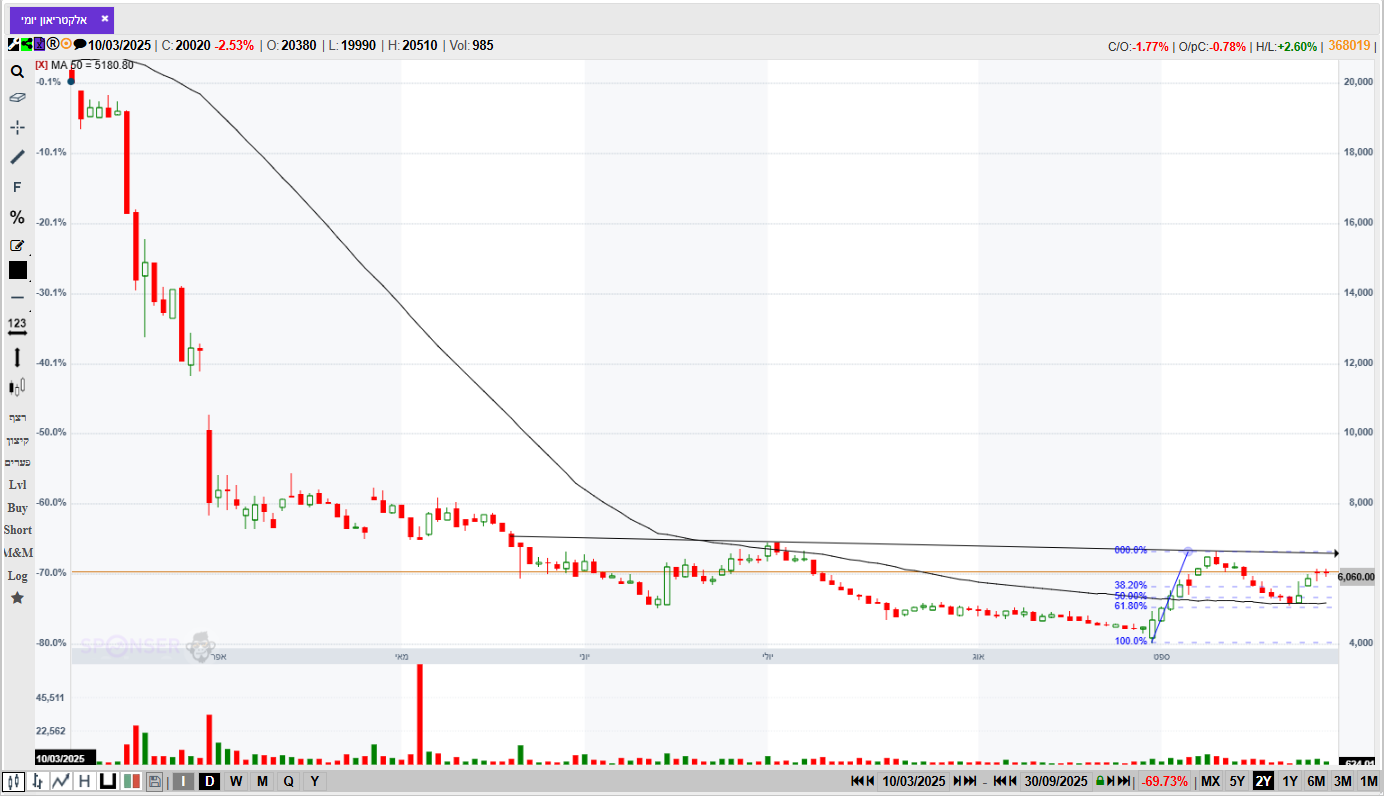1385x797 pixels.
Task: Choose the Fibonacci 'F' tool
Action: click(x=17, y=187)
